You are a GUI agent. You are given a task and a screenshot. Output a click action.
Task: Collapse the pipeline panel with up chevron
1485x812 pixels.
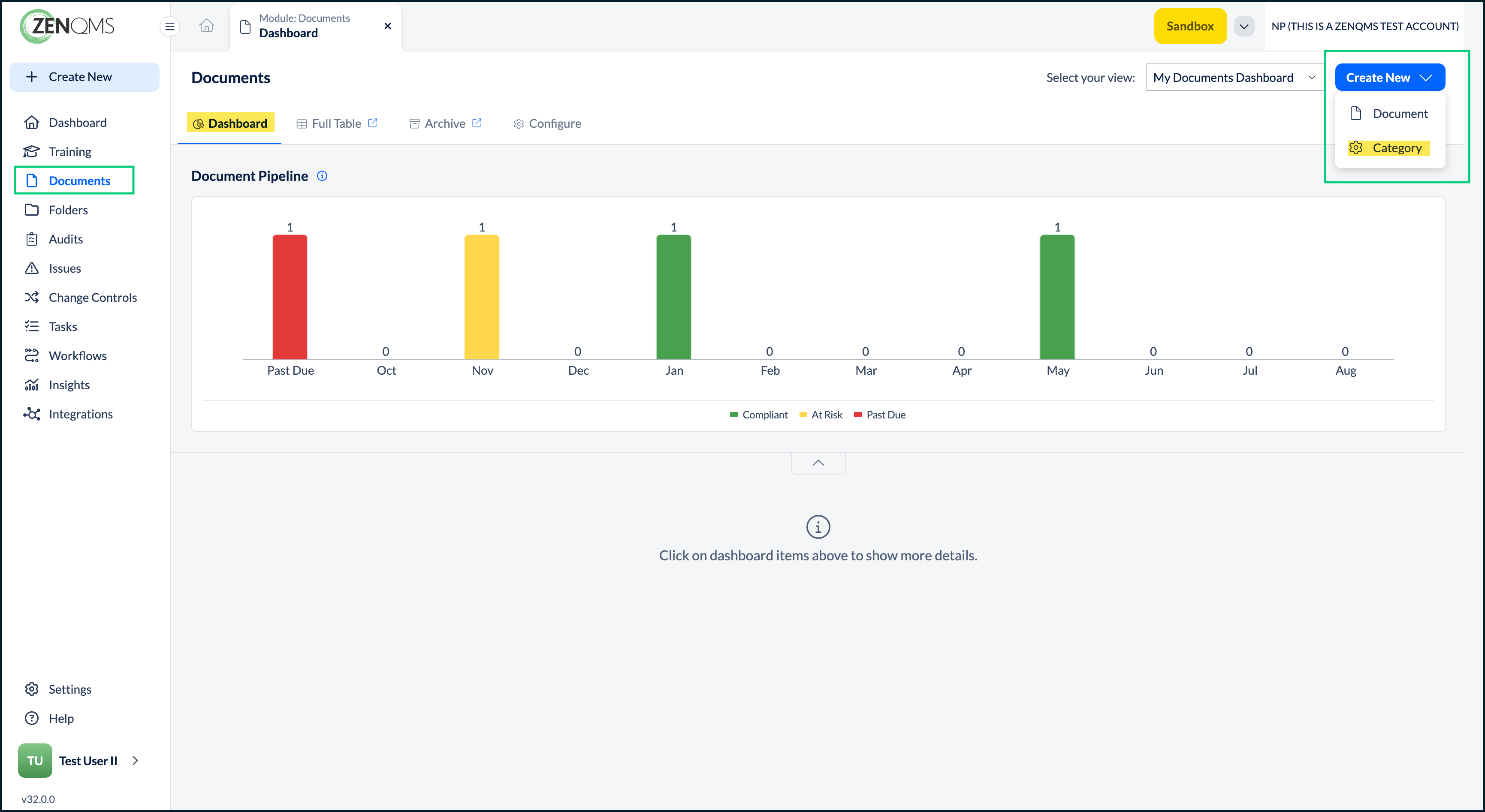tap(818, 463)
